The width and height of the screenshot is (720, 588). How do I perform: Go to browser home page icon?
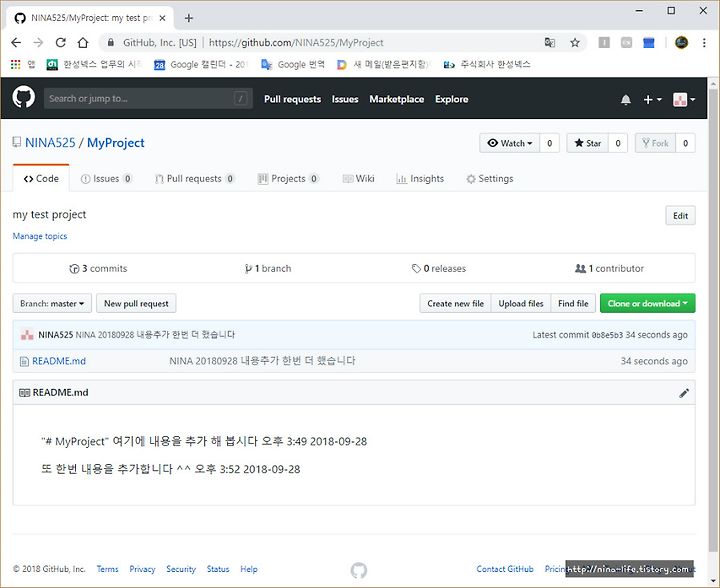(x=83, y=43)
